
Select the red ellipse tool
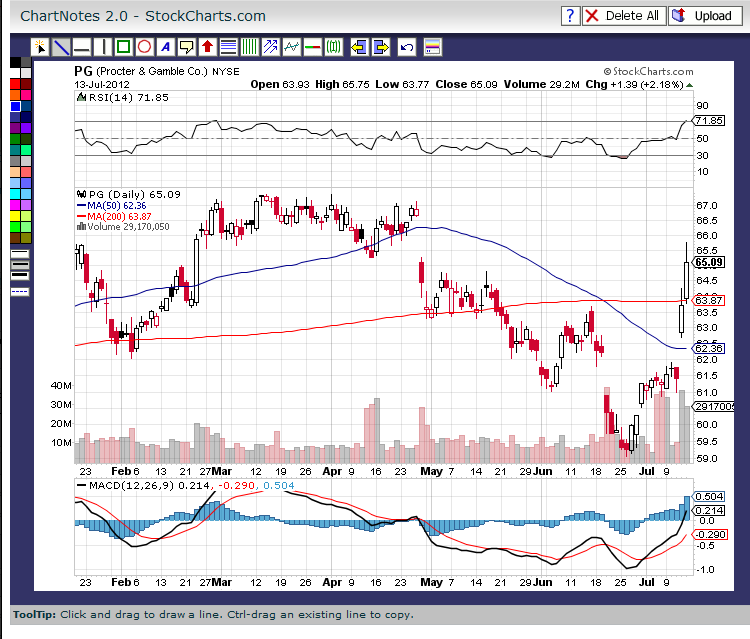pos(144,47)
